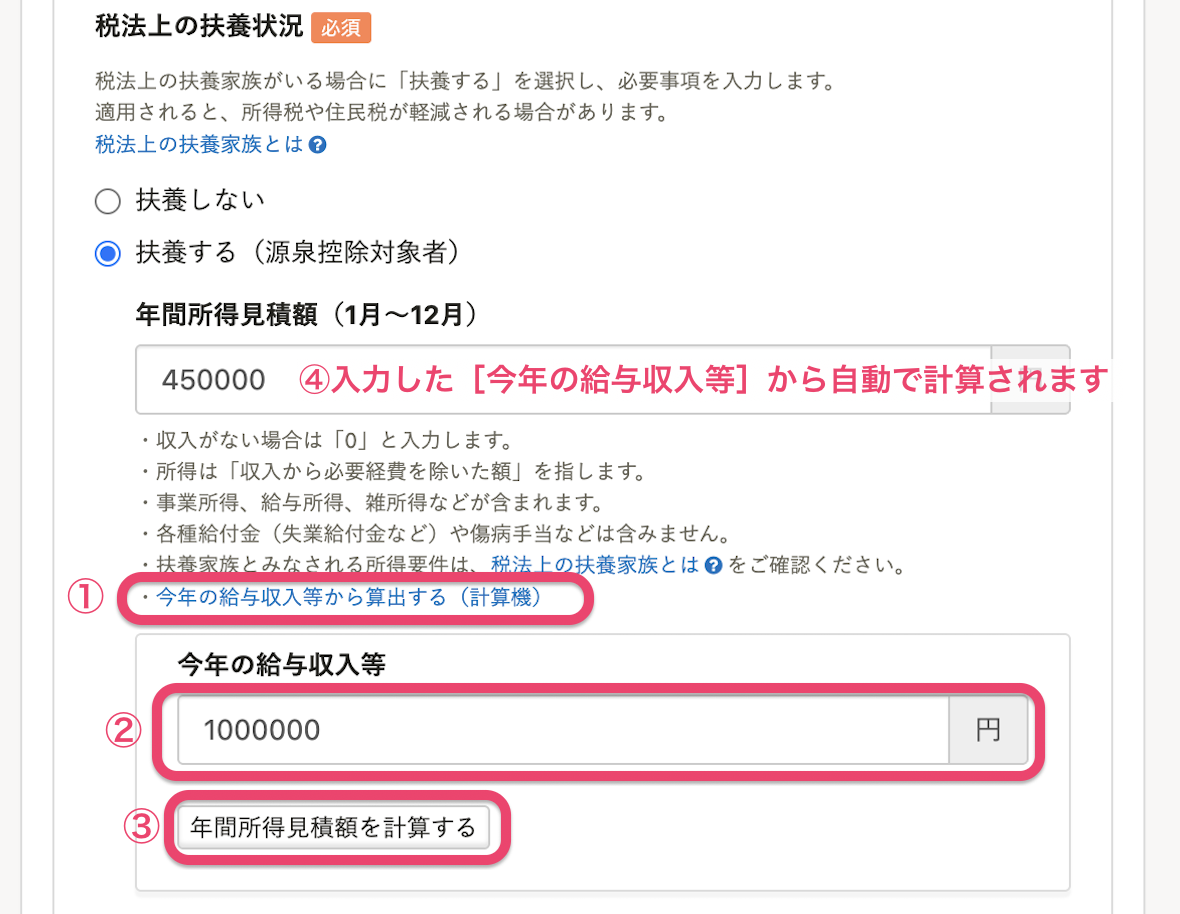The height and width of the screenshot is (914, 1180).
Task: Open 今年の給与収入等から算出する（計算機） link
Action: [348, 597]
